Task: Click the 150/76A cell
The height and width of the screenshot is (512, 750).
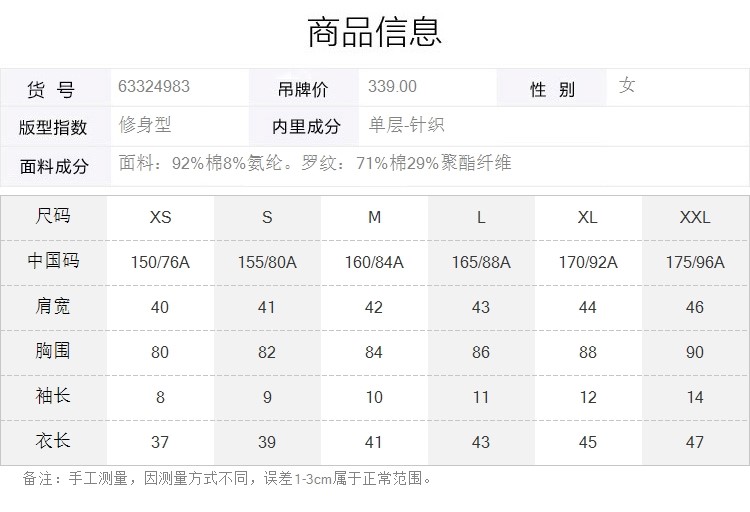Action: point(160,262)
